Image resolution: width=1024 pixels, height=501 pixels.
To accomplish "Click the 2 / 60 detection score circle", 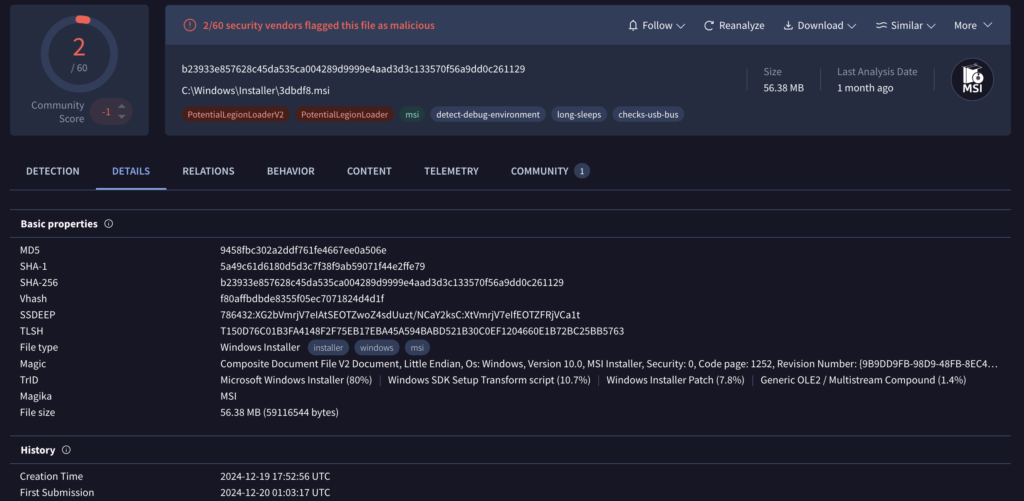I will 79,54.
